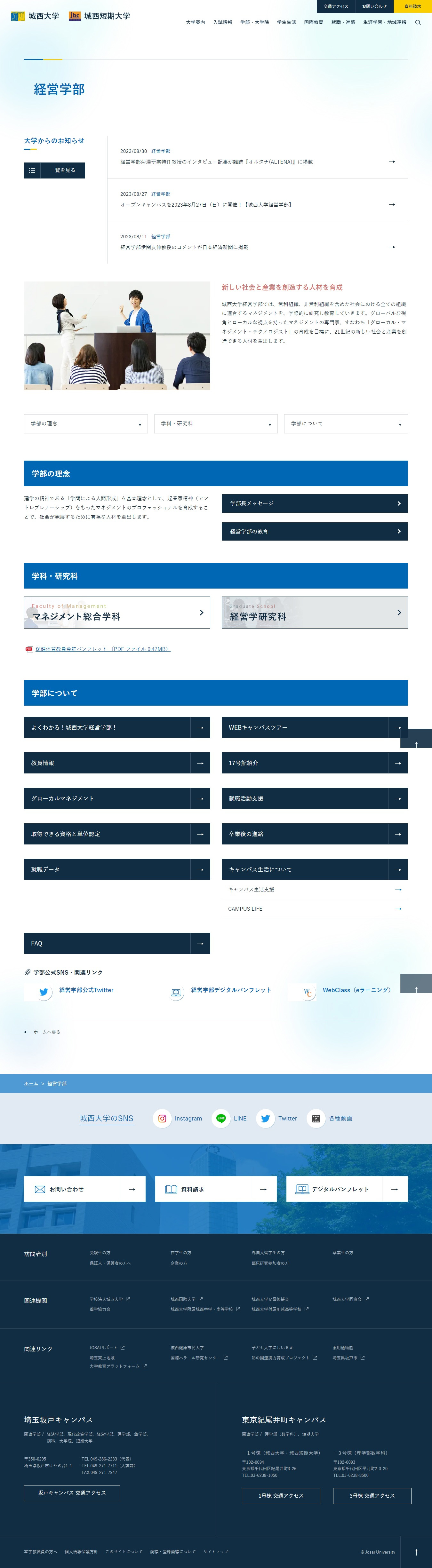Image resolution: width=432 pixels, height=1568 pixels.
Task: Open 経営学研究科 Graduate School card
Action: (x=315, y=612)
